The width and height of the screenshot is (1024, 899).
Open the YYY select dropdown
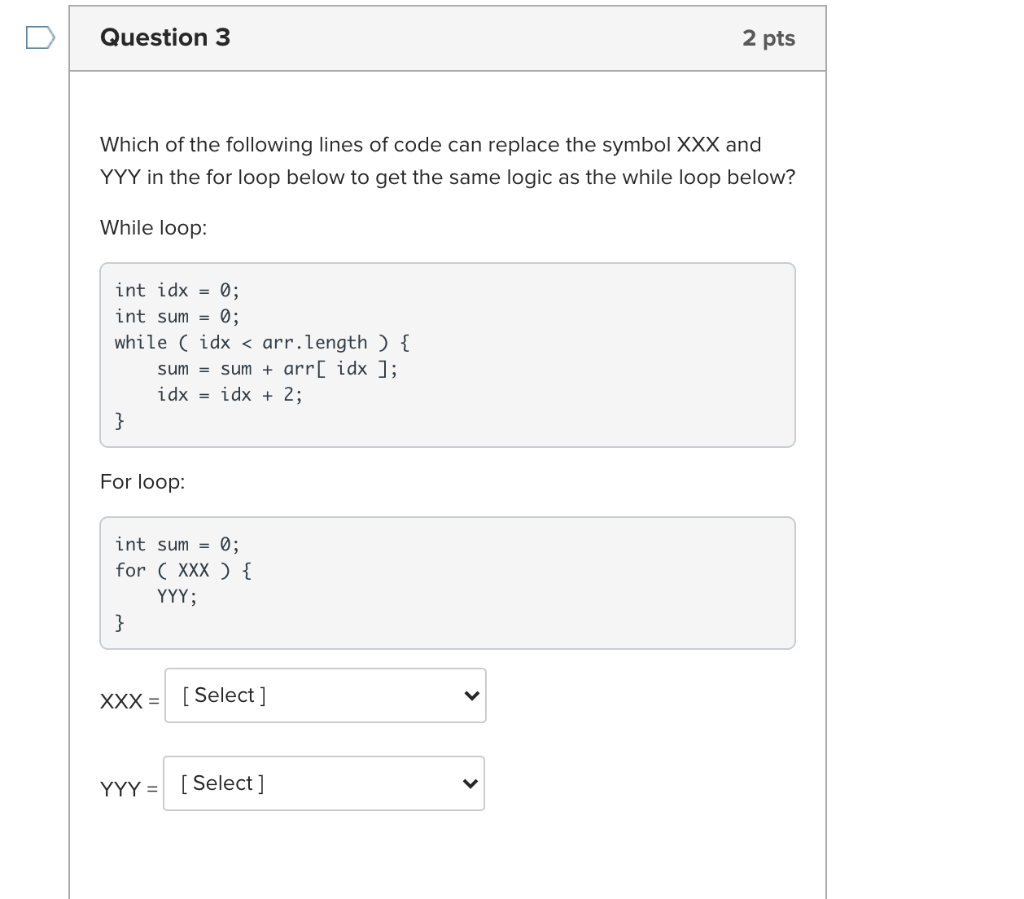tap(323, 783)
